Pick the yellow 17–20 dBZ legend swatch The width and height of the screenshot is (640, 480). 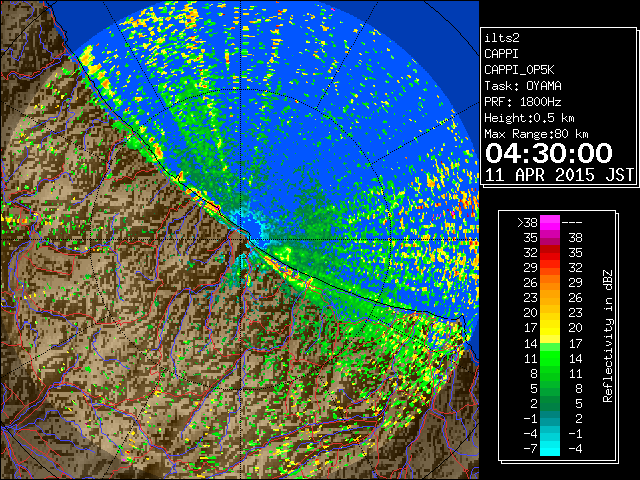click(550, 328)
